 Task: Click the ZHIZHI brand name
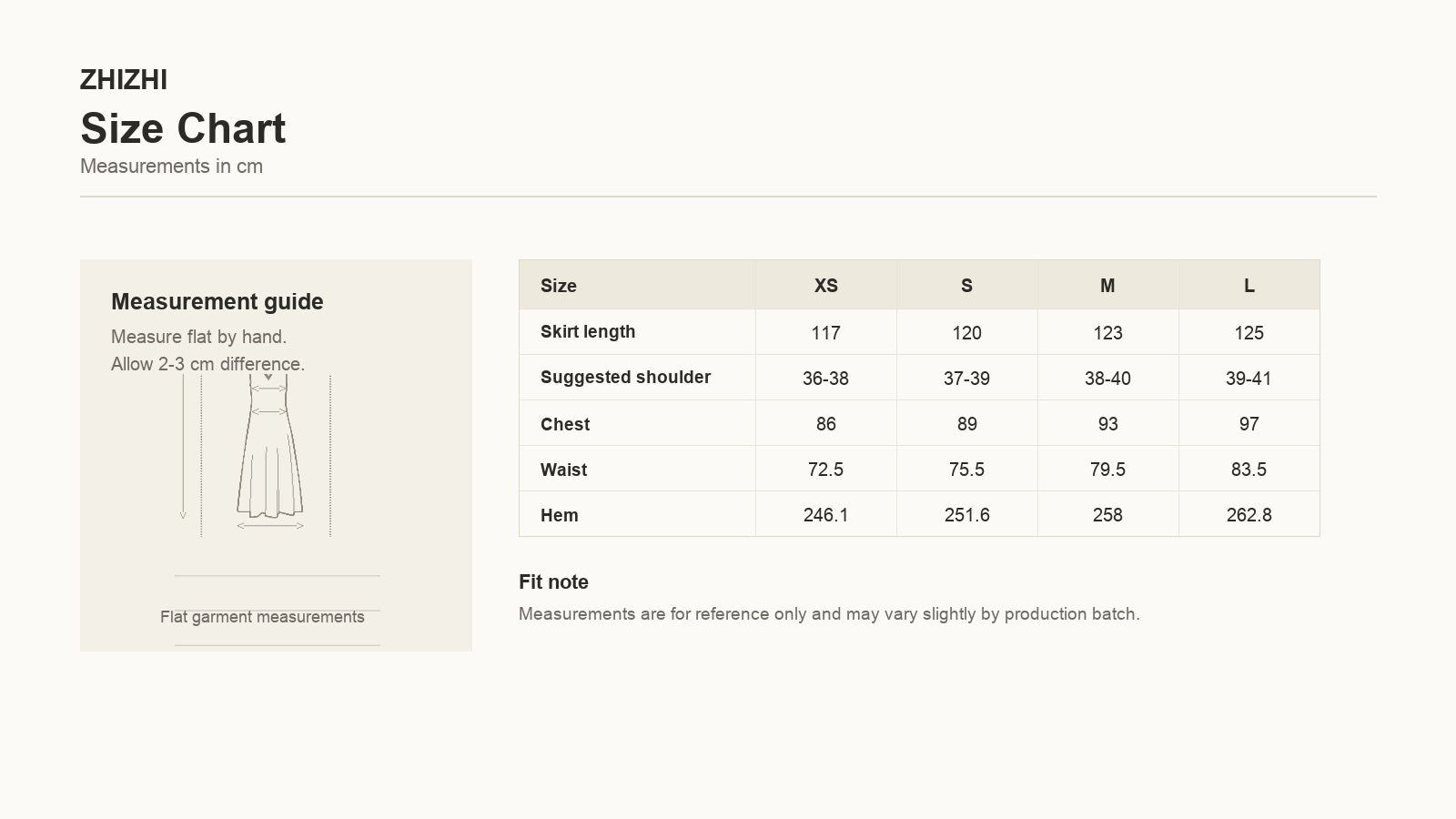pyautogui.click(x=124, y=80)
